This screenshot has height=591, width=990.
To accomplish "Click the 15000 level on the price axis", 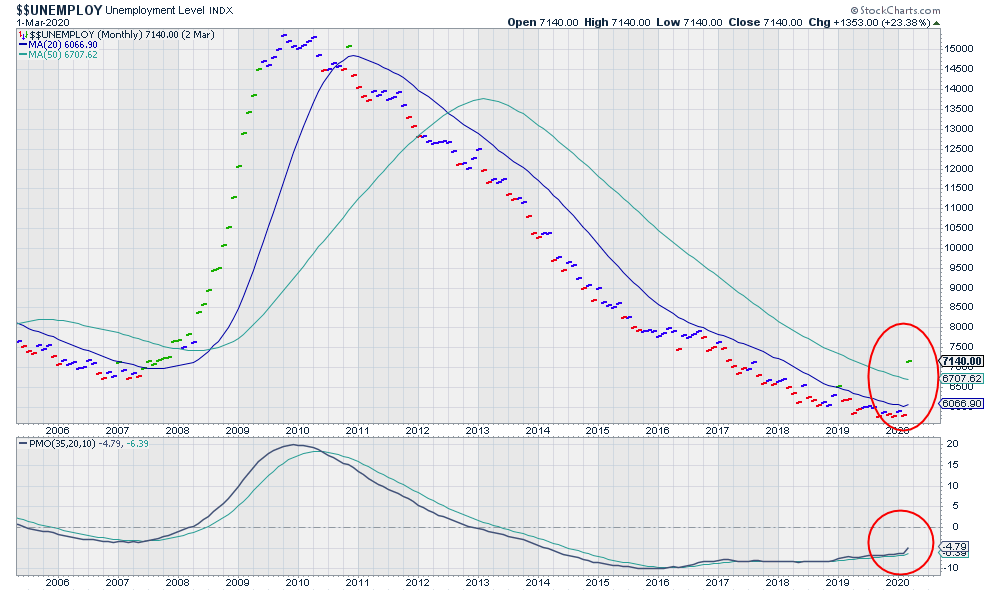I will tap(961, 48).
